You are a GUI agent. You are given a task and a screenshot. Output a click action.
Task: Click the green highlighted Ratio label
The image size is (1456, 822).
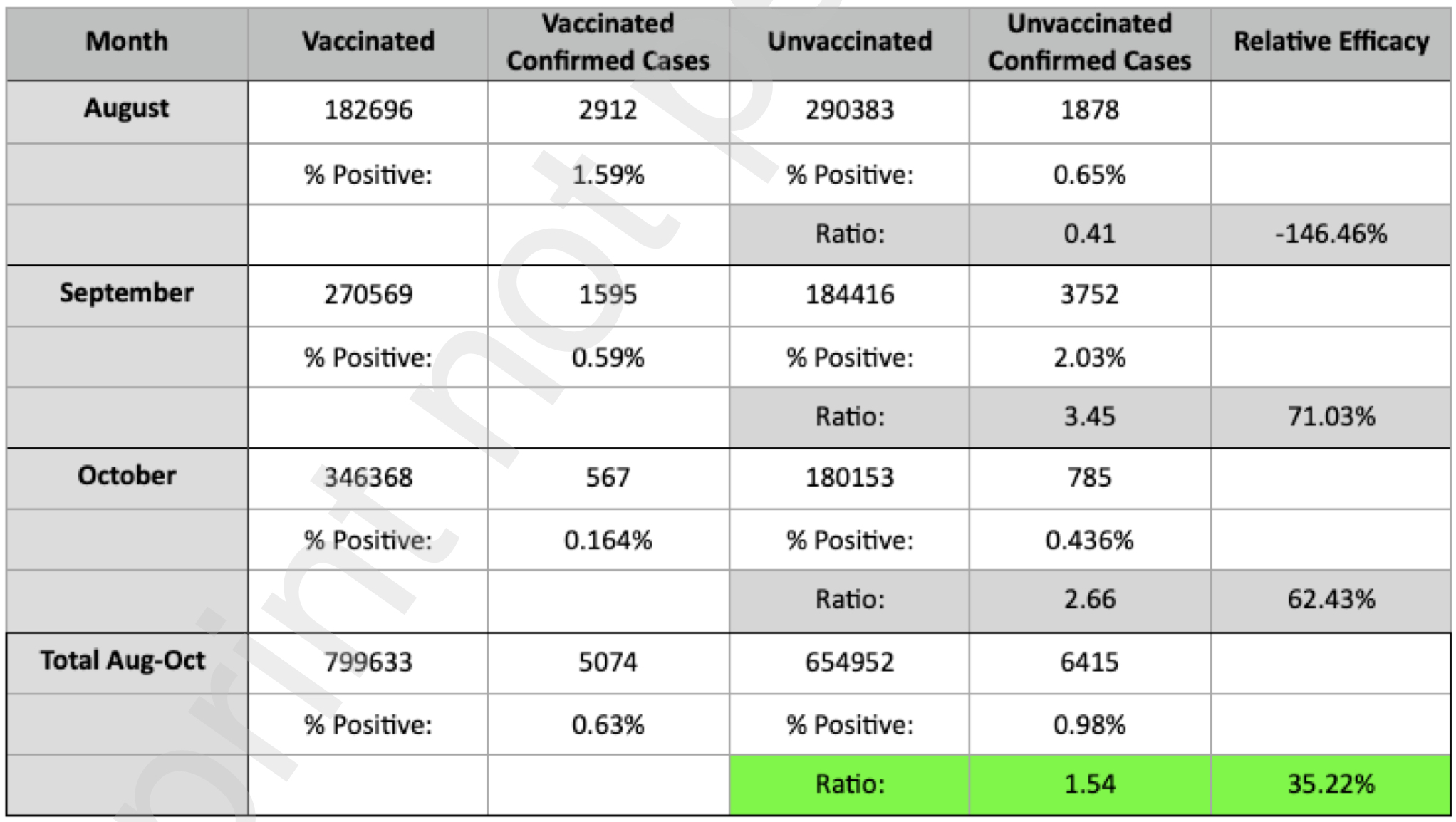pyautogui.click(x=849, y=784)
